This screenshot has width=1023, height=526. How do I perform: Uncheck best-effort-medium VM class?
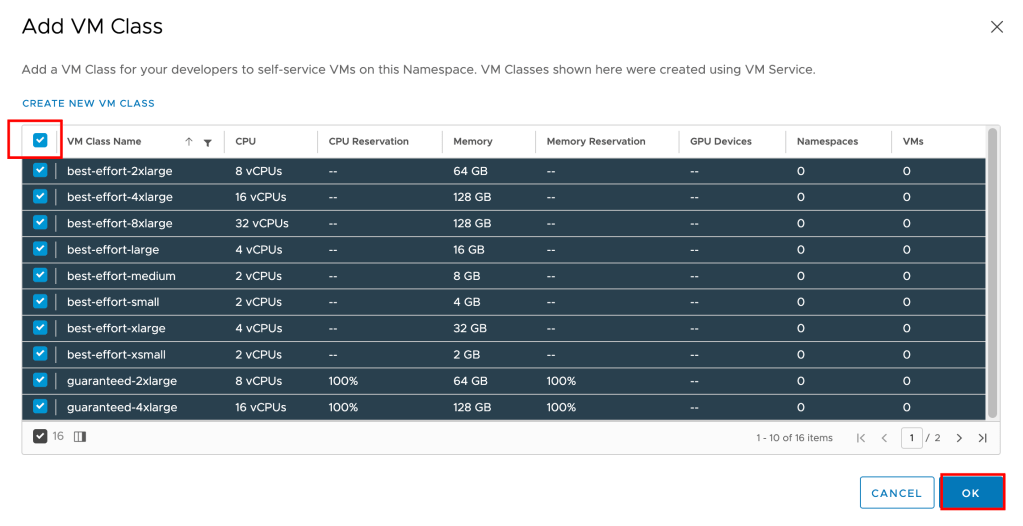pos(40,275)
